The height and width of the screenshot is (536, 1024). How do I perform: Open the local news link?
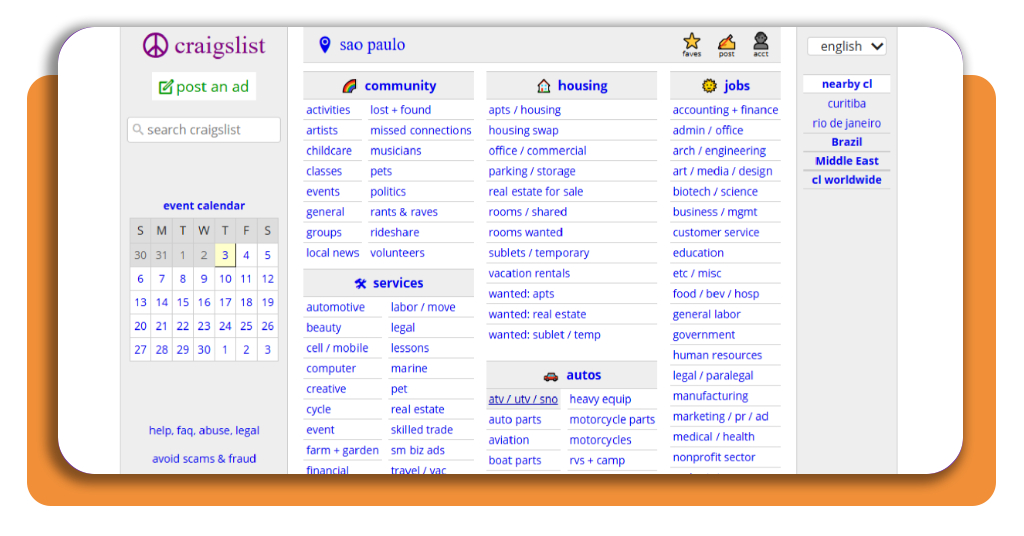point(332,253)
